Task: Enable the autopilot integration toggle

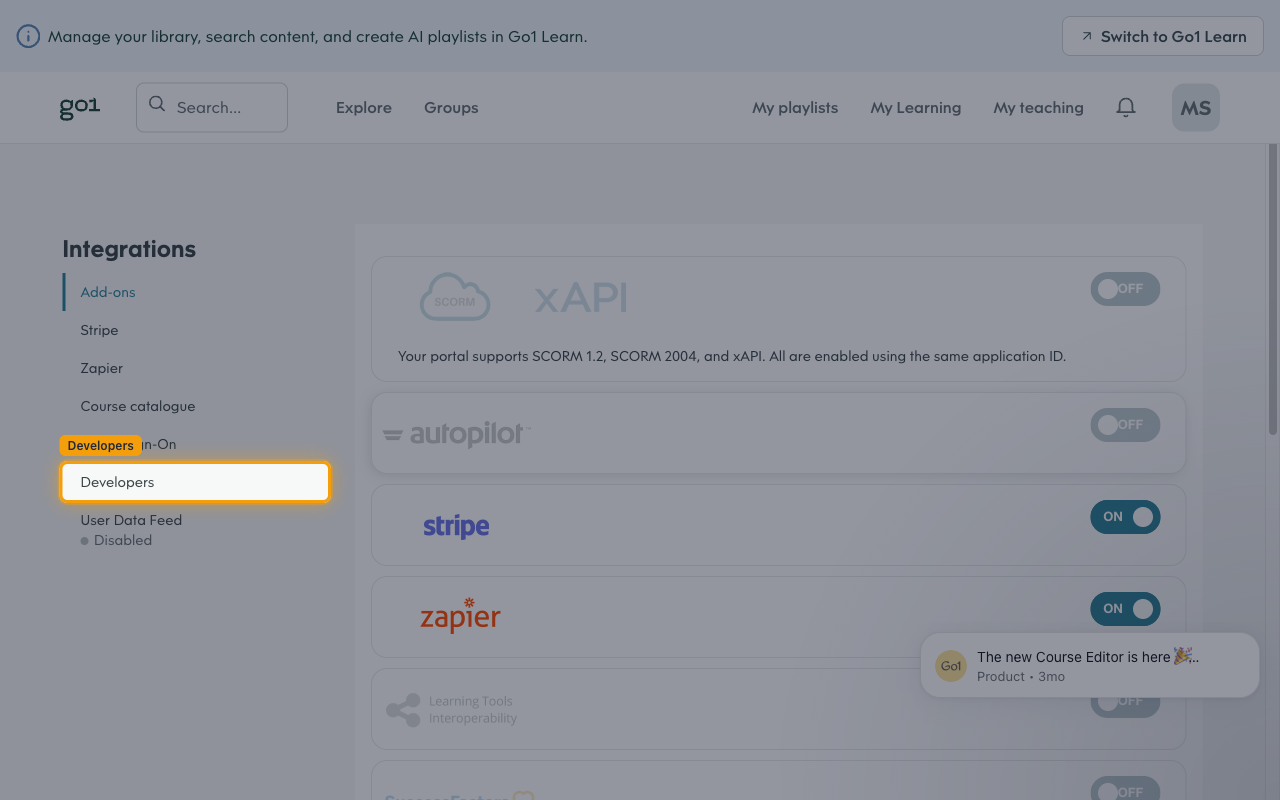Action: 1125,425
